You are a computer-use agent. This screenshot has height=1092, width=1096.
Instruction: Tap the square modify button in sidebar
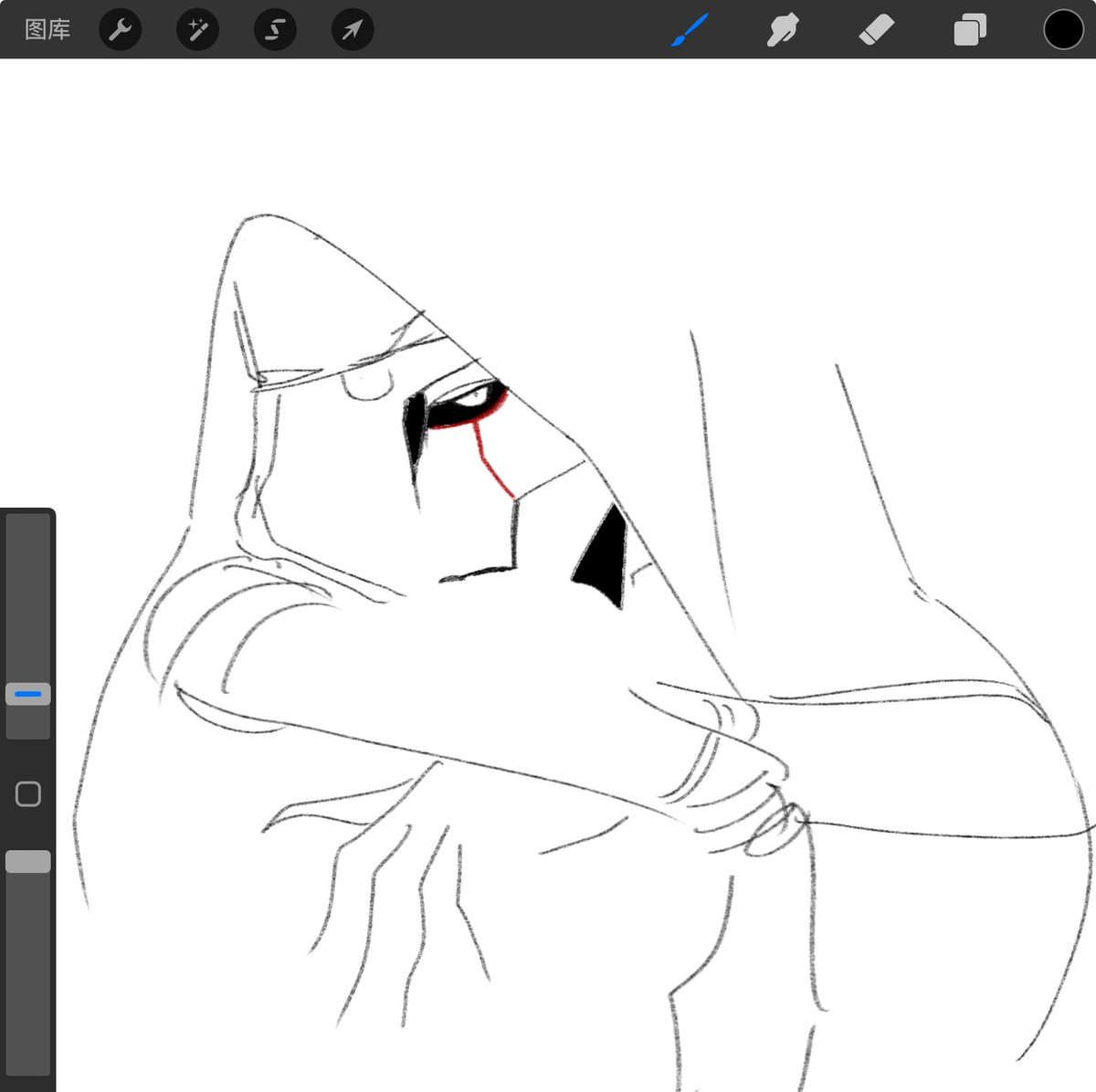(x=28, y=794)
